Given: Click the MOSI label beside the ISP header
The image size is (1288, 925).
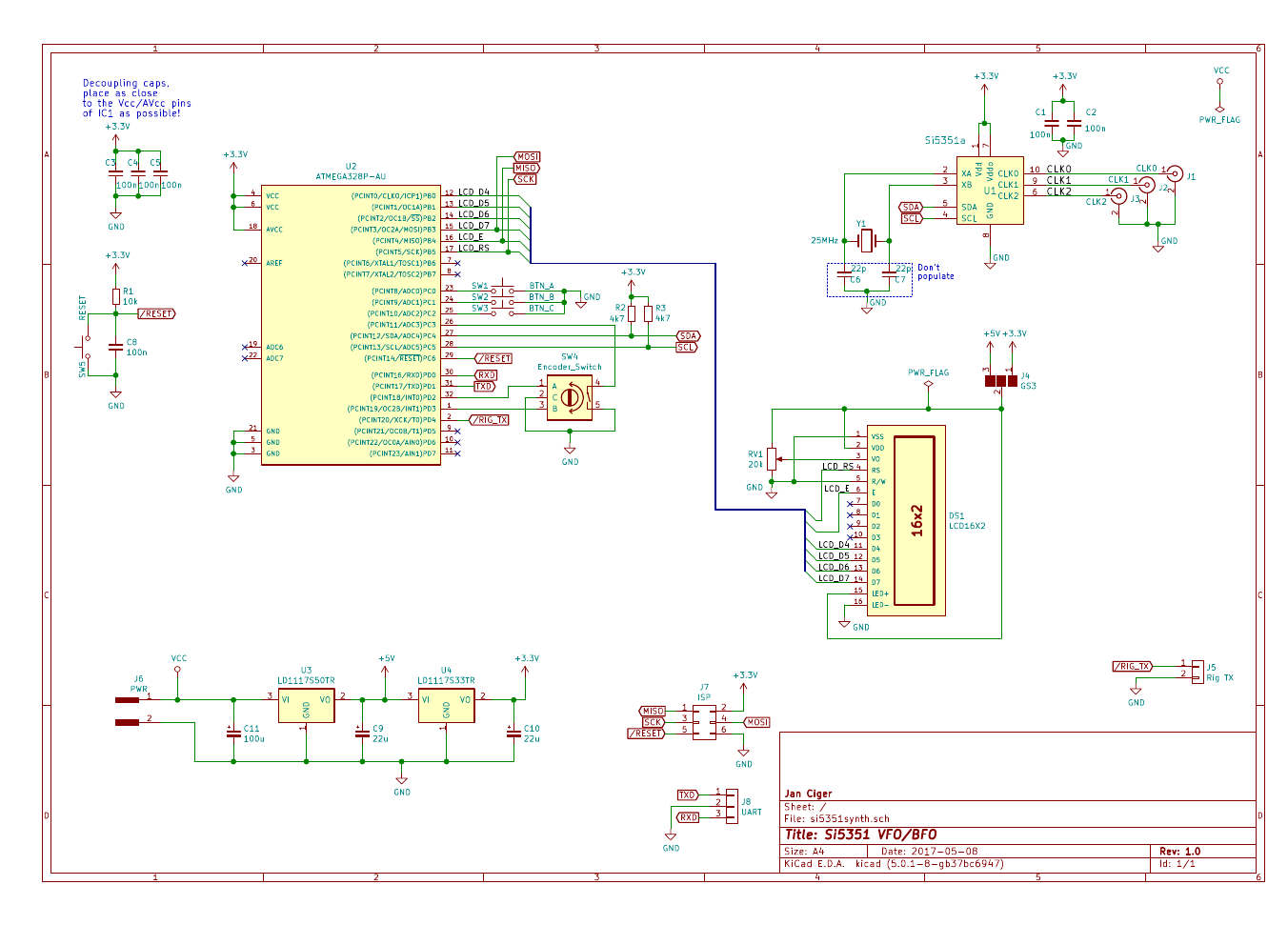Looking at the screenshot, I should (756, 722).
